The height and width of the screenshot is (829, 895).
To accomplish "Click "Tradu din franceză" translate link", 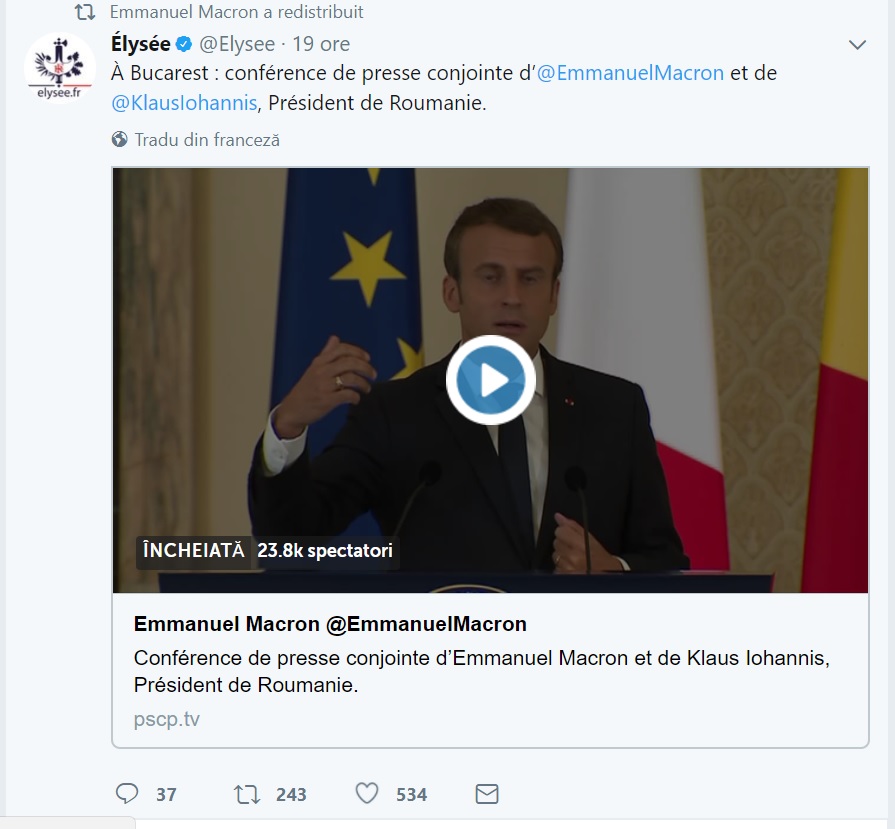I will pyautogui.click(x=207, y=140).
